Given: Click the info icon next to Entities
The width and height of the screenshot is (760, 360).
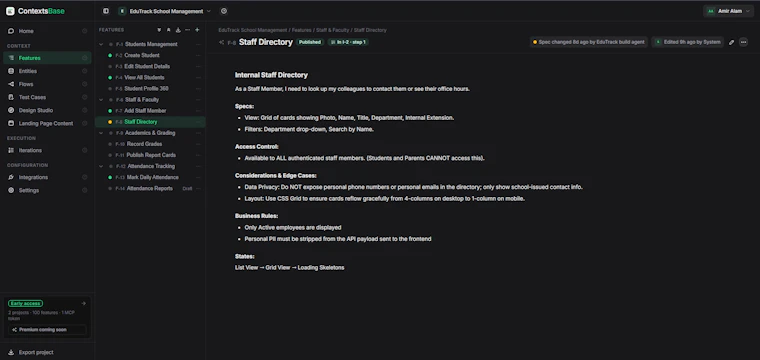Looking at the screenshot, I should [85, 71].
